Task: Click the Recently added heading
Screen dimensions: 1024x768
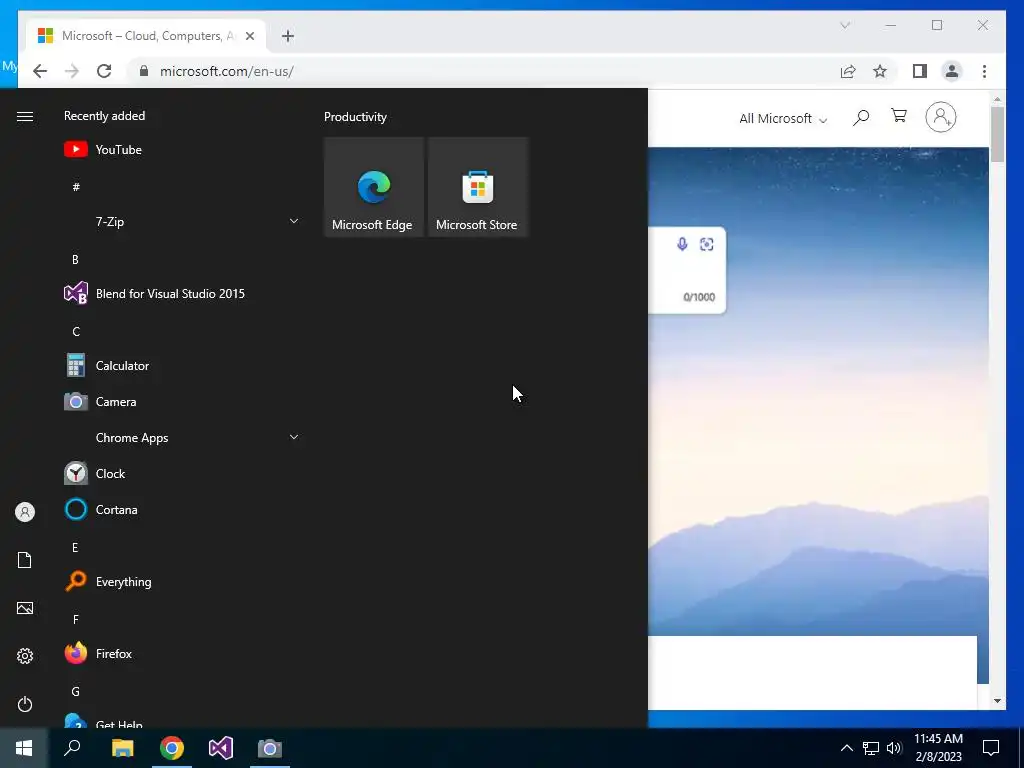Action: [104, 116]
